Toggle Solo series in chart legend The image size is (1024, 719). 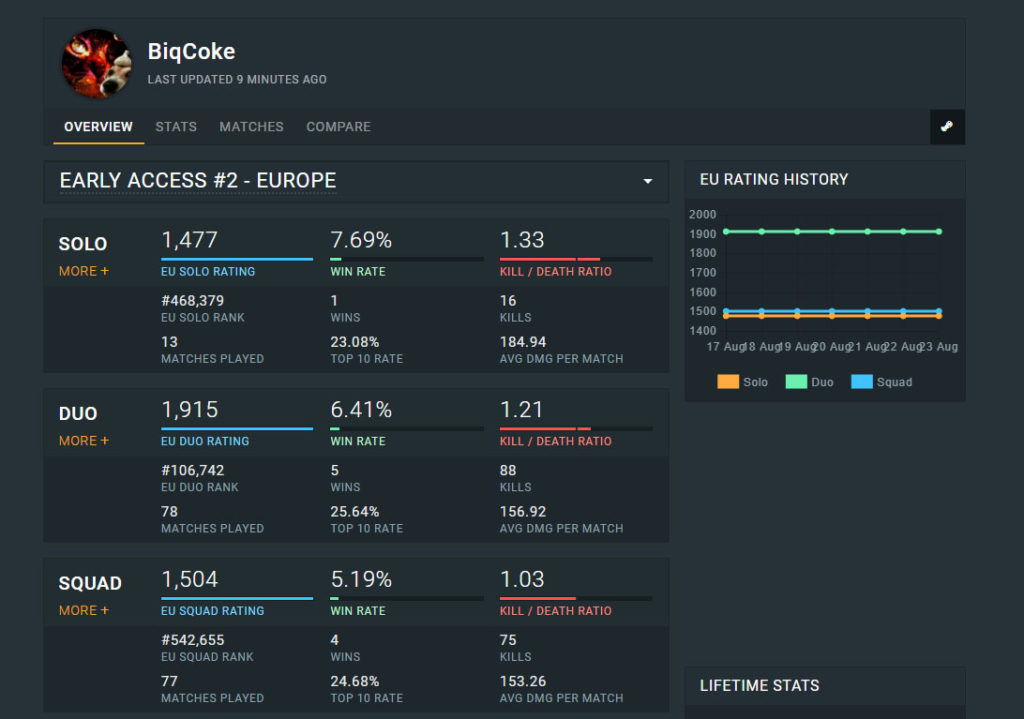pos(742,382)
